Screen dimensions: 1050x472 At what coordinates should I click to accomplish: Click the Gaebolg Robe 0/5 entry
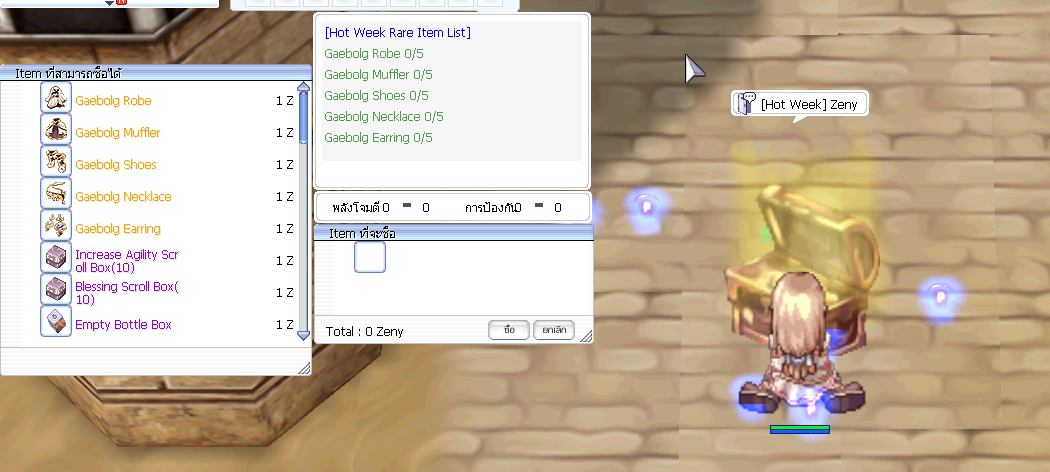pos(374,54)
